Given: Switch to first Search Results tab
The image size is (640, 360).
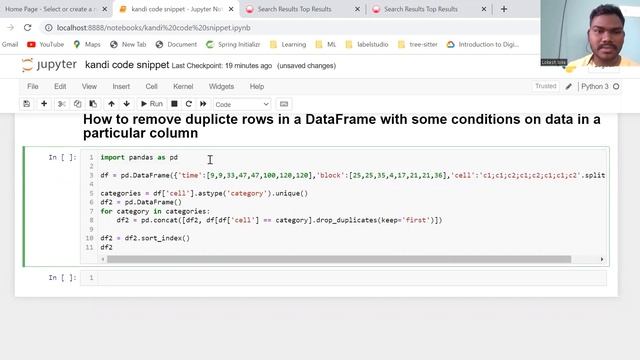Looking at the screenshot, I should click(294, 9).
